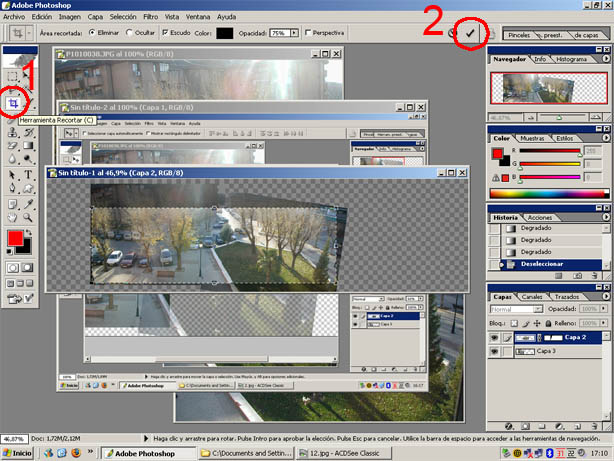The height and width of the screenshot is (461, 614).
Task: Delete state trash icon in Historia panel
Action: tap(594, 276)
